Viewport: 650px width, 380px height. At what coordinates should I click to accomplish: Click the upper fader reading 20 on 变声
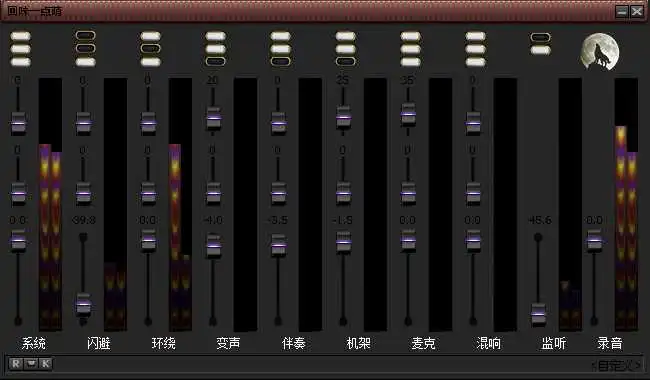(213, 118)
